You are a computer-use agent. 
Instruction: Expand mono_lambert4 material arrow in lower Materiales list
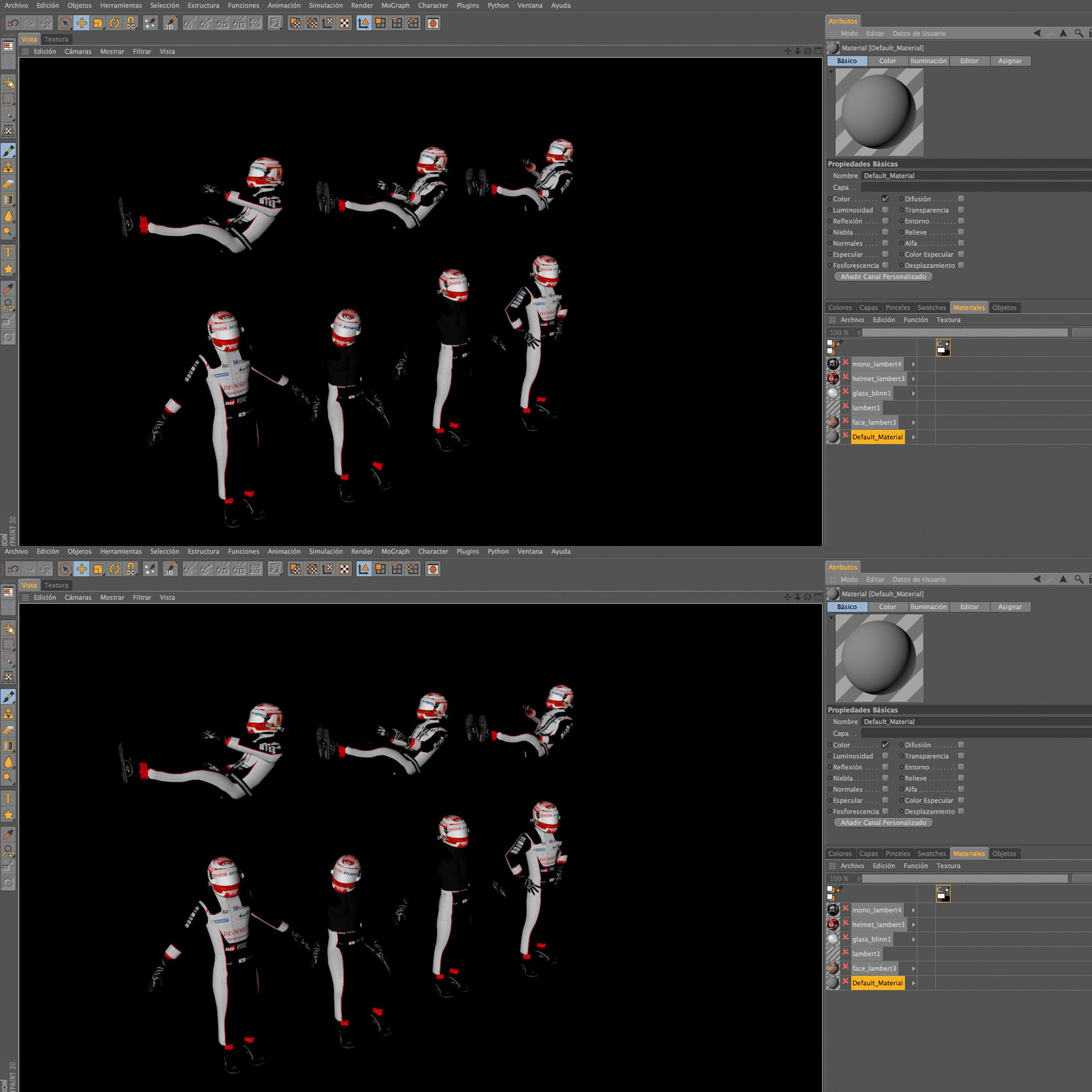pyautogui.click(x=913, y=910)
